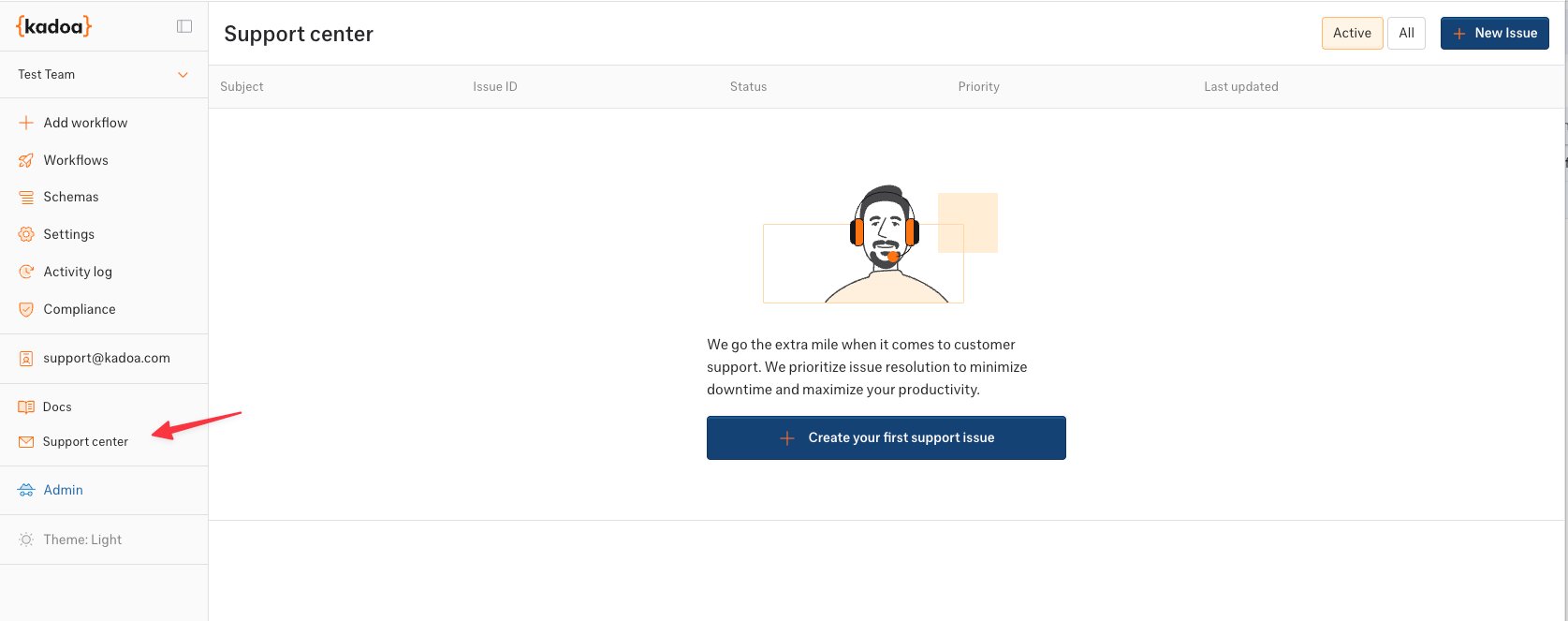Click the support agent illustration
Screen dimensions: 1568x621
(x=881, y=244)
